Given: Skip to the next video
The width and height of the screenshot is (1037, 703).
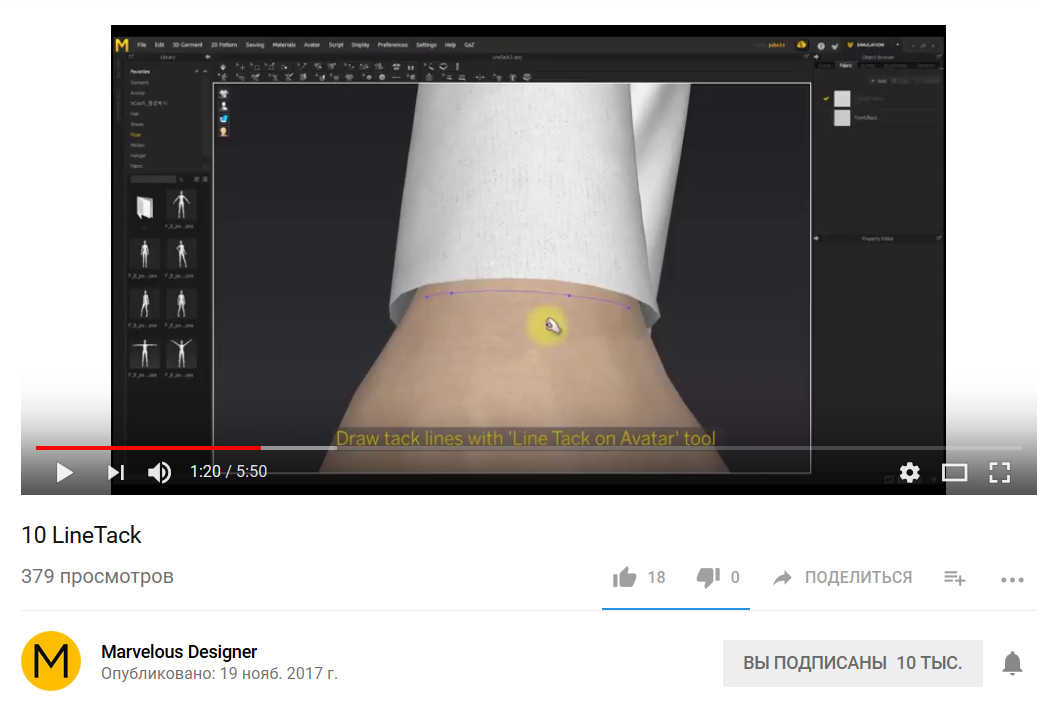Looking at the screenshot, I should tap(116, 472).
